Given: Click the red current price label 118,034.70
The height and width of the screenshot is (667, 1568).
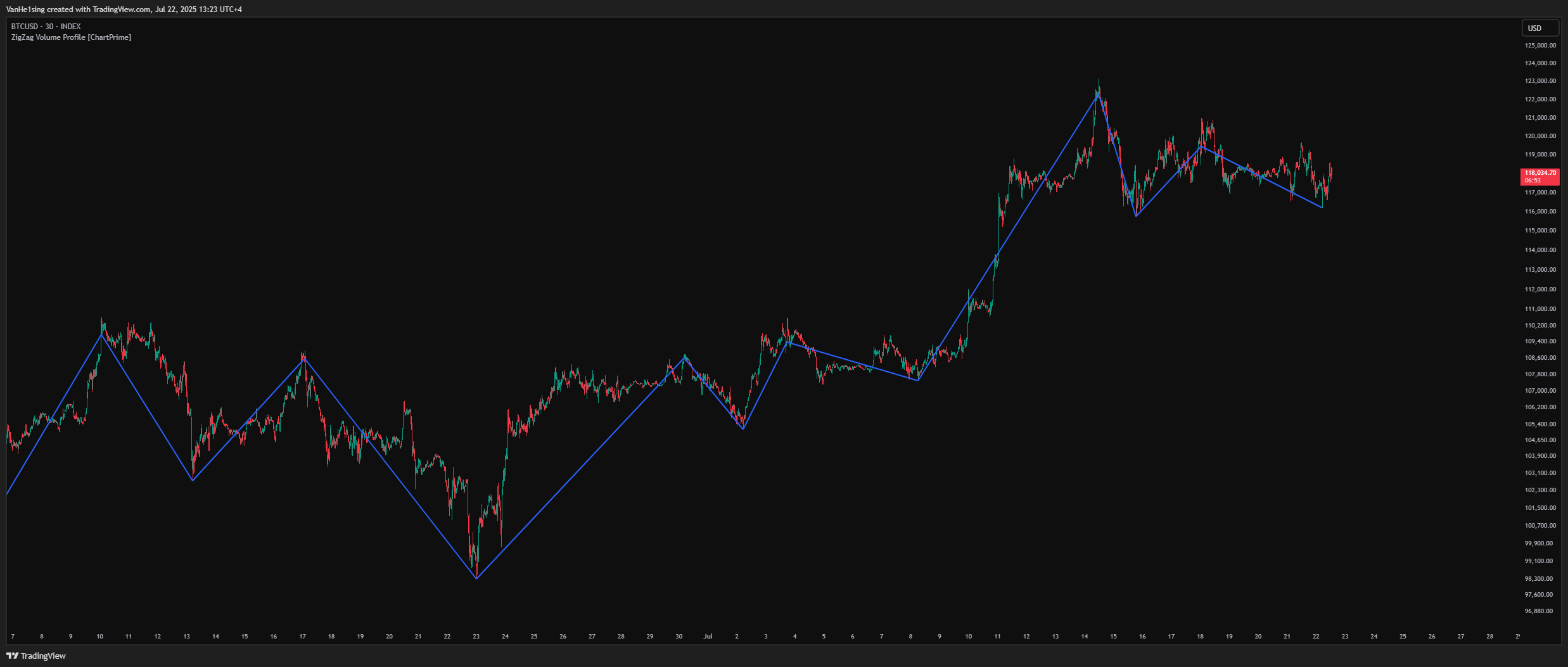Looking at the screenshot, I should (x=1539, y=176).
